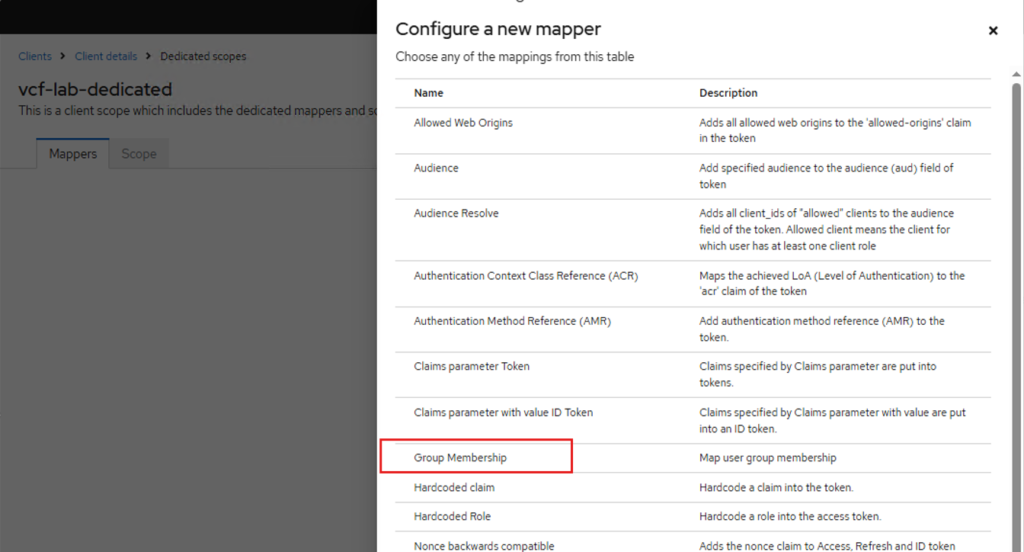Click the Map user group membership description

tap(767, 457)
